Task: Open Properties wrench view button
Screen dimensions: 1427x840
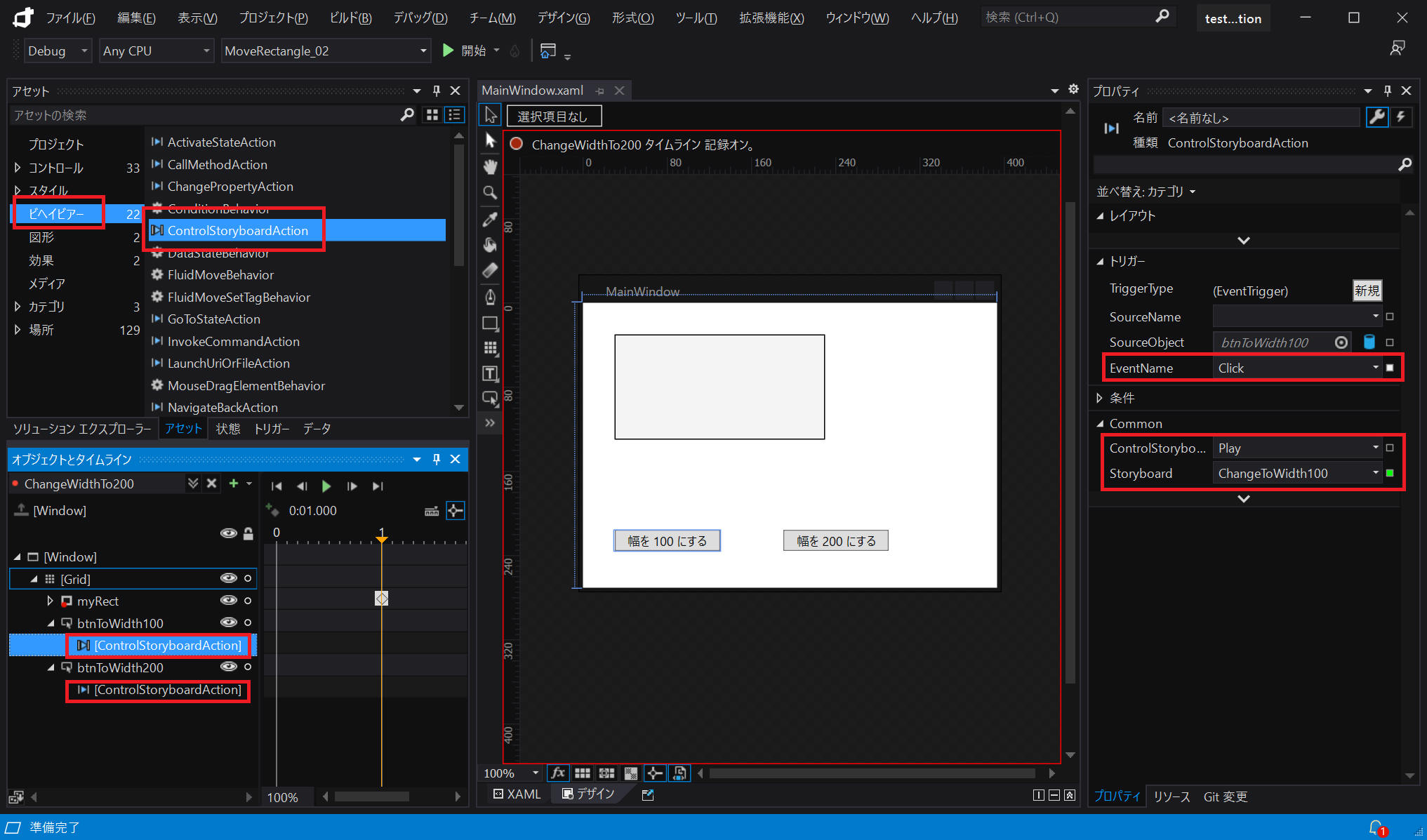Action: pos(1377,117)
